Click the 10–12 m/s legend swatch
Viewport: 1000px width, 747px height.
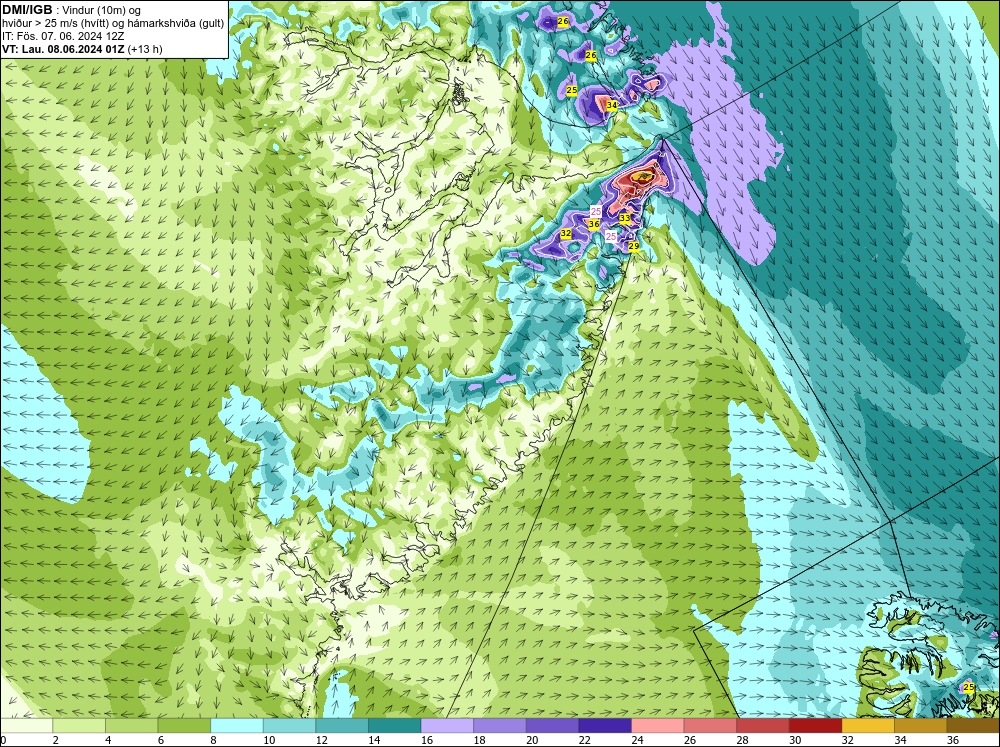(x=290, y=725)
